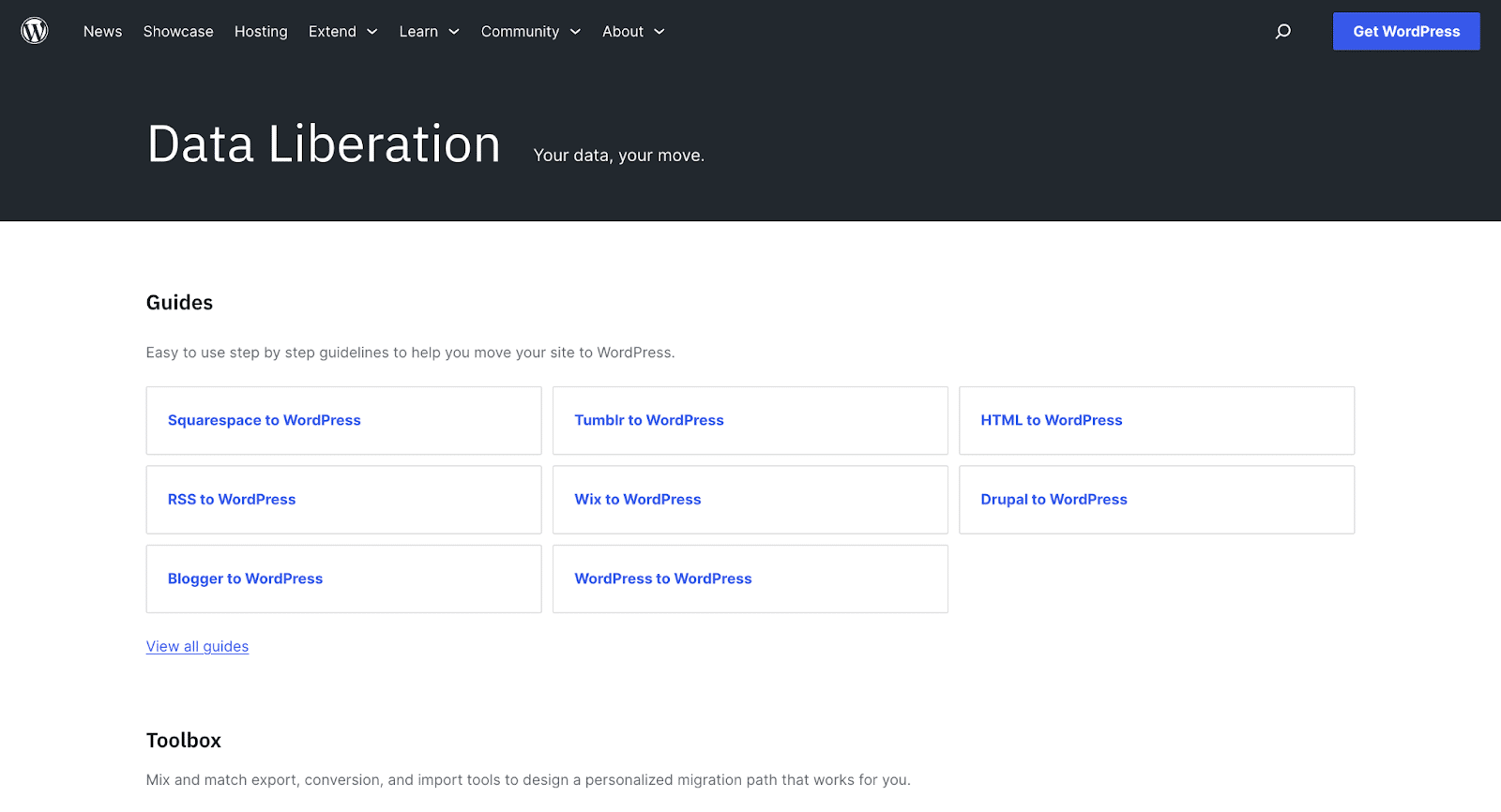Open the RSS to WordPress guide
1501x812 pixels.
click(x=343, y=500)
